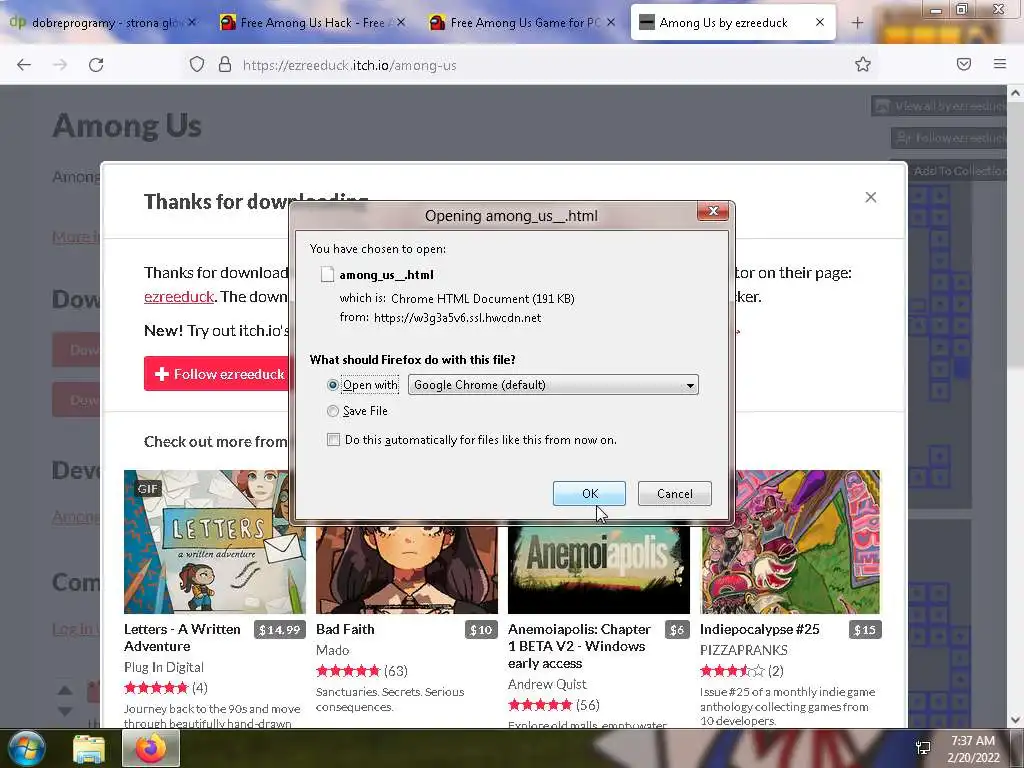Click the Mado author name
Image resolution: width=1024 pixels, height=768 pixels.
pos(332,650)
